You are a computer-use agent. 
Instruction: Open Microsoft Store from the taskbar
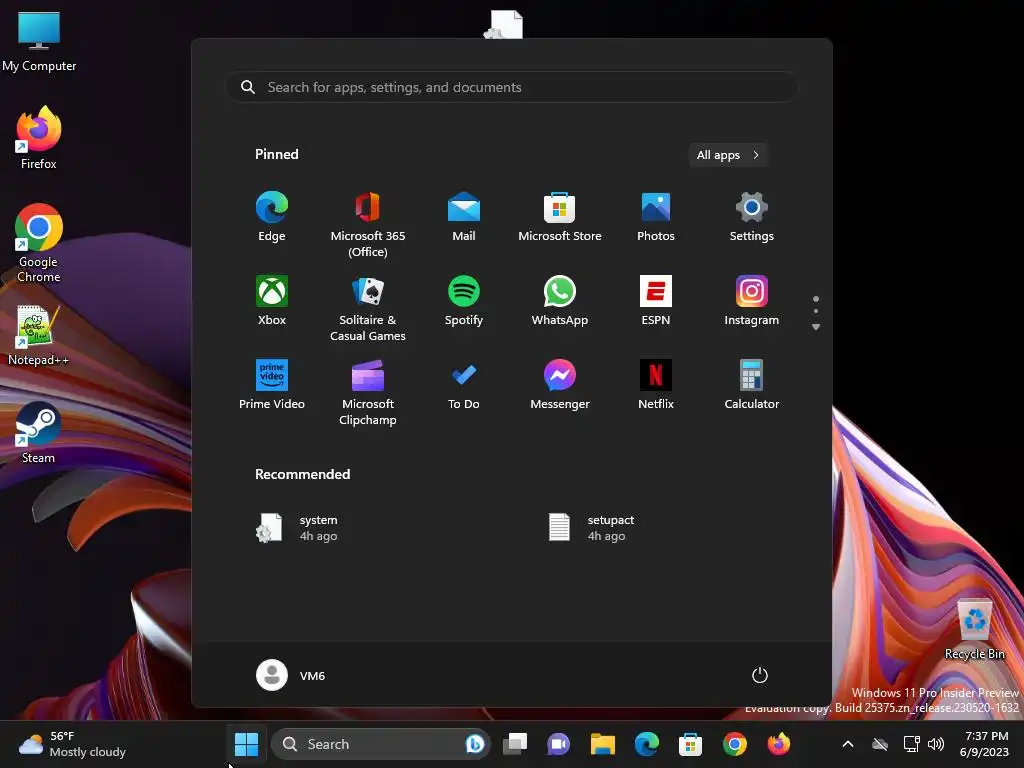690,744
